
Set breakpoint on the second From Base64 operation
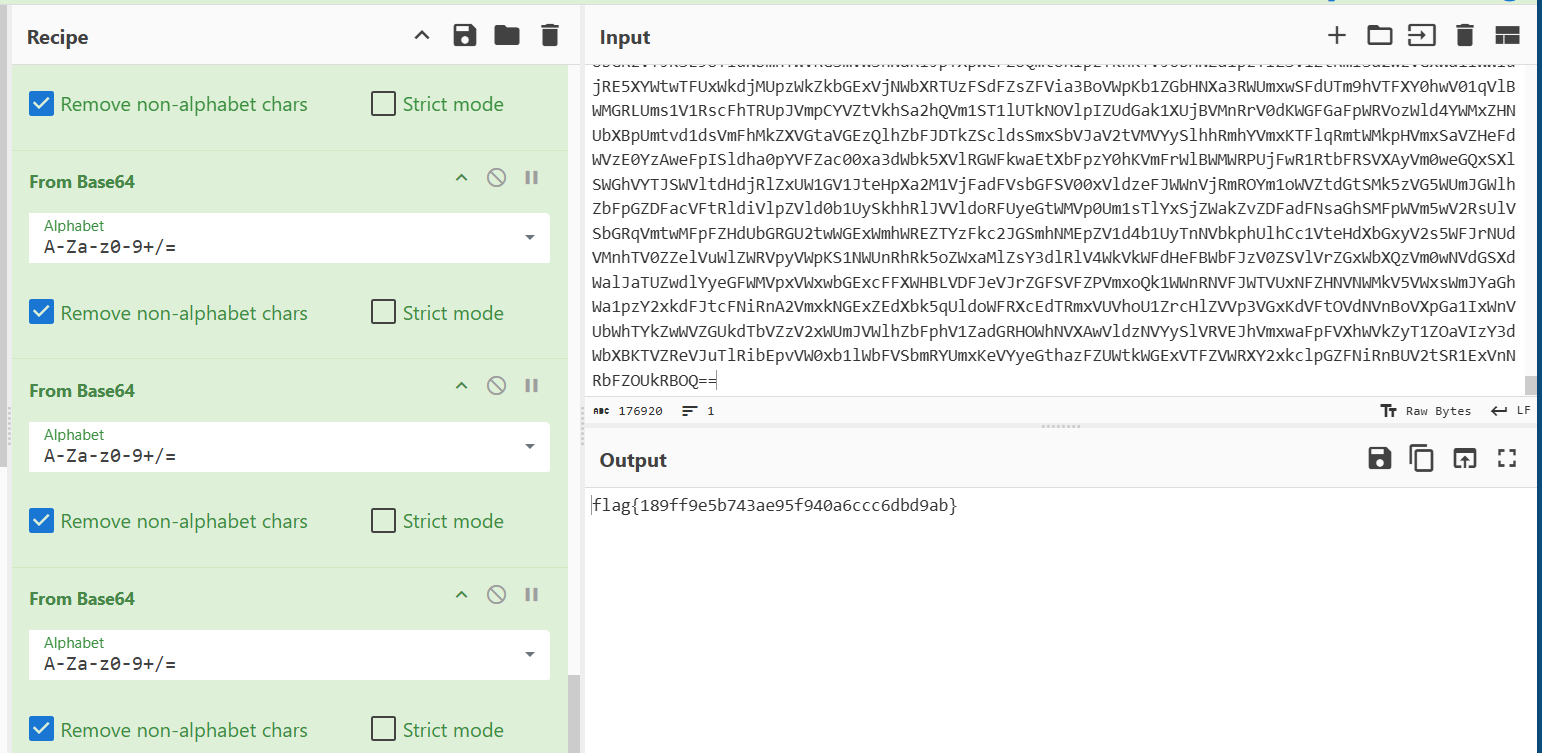pyautogui.click(x=532, y=386)
